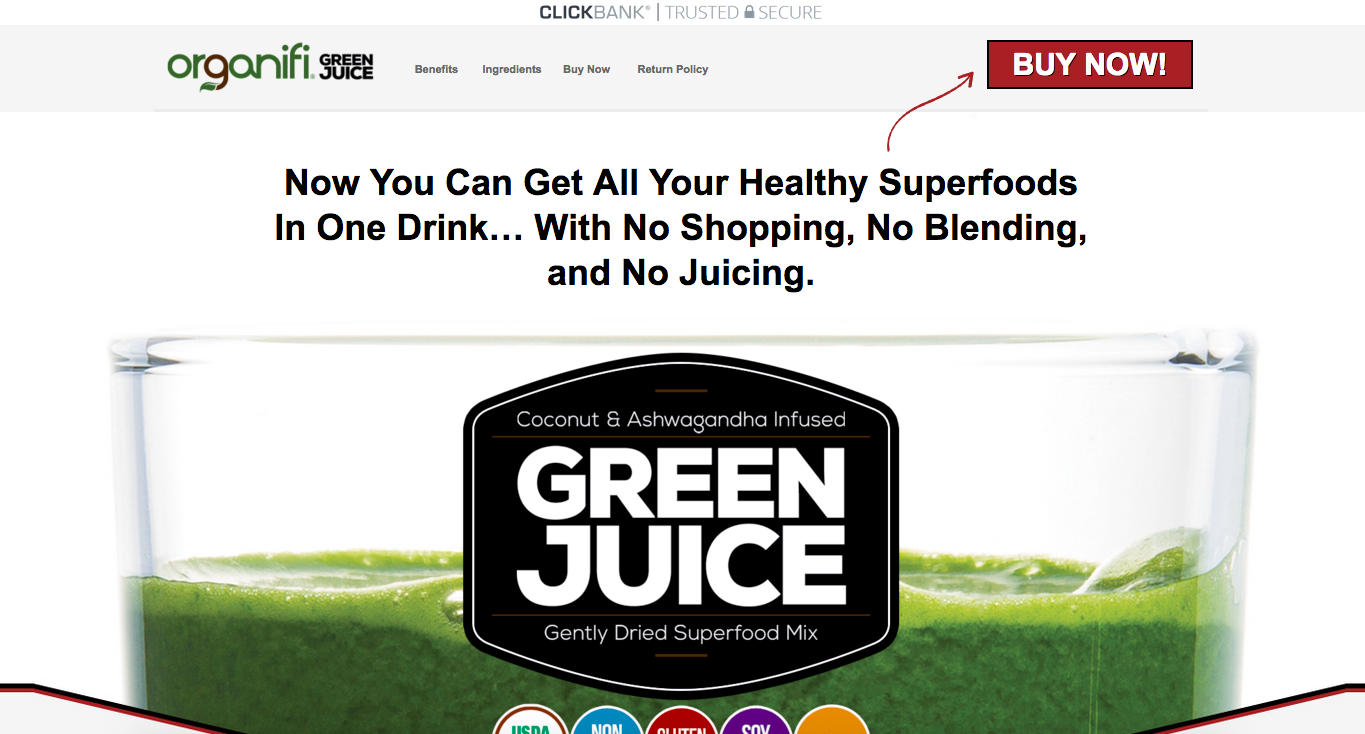Image resolution: width=1365 pixels, height=734 pixels.
Task: Open the Benefits nav link
Action: point(436,69)
